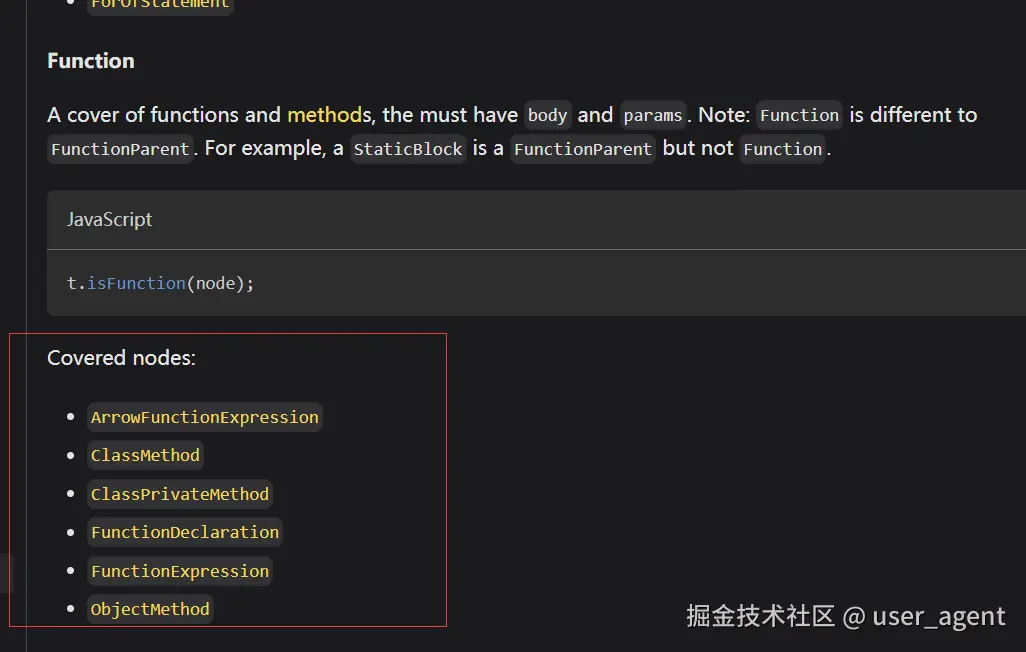Image resolution: width=1026 pixels, height=652 pixels.
Task: Click the "body" inline code
Action: coord(547,115)
